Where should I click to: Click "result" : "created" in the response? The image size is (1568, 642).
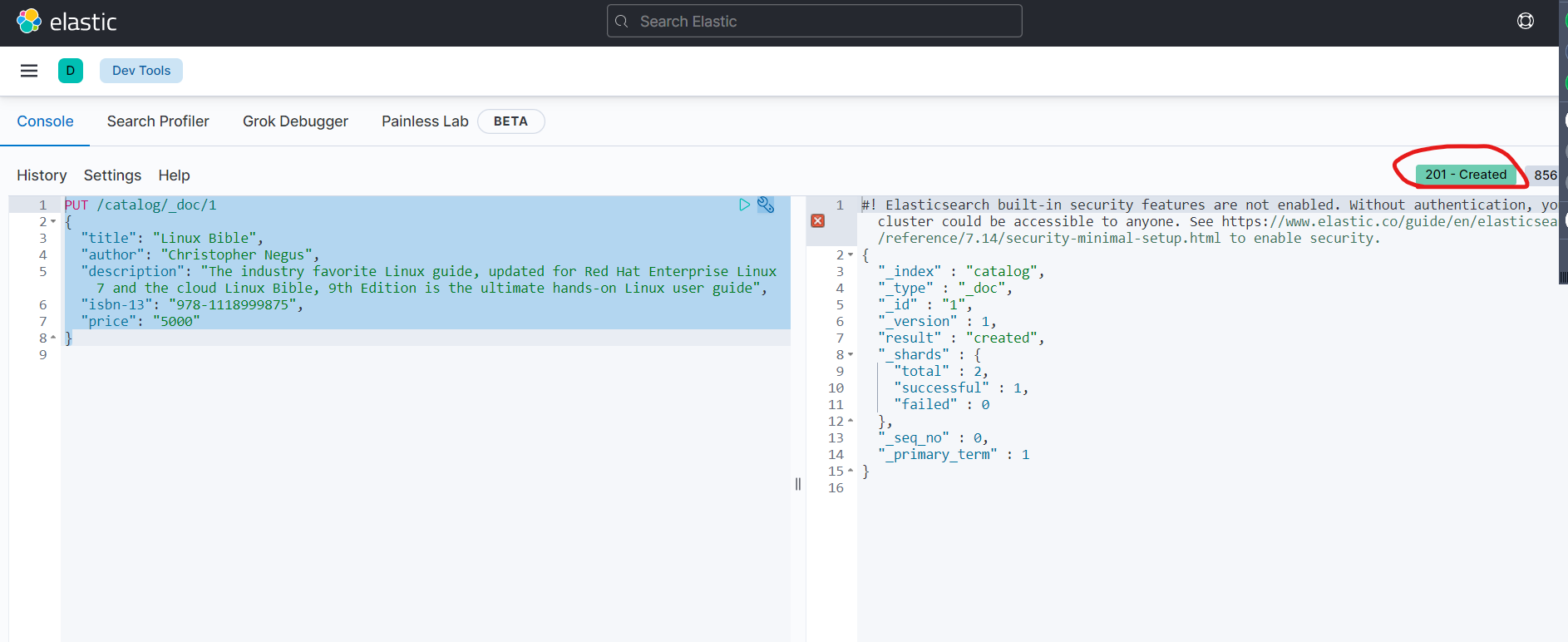961,338
